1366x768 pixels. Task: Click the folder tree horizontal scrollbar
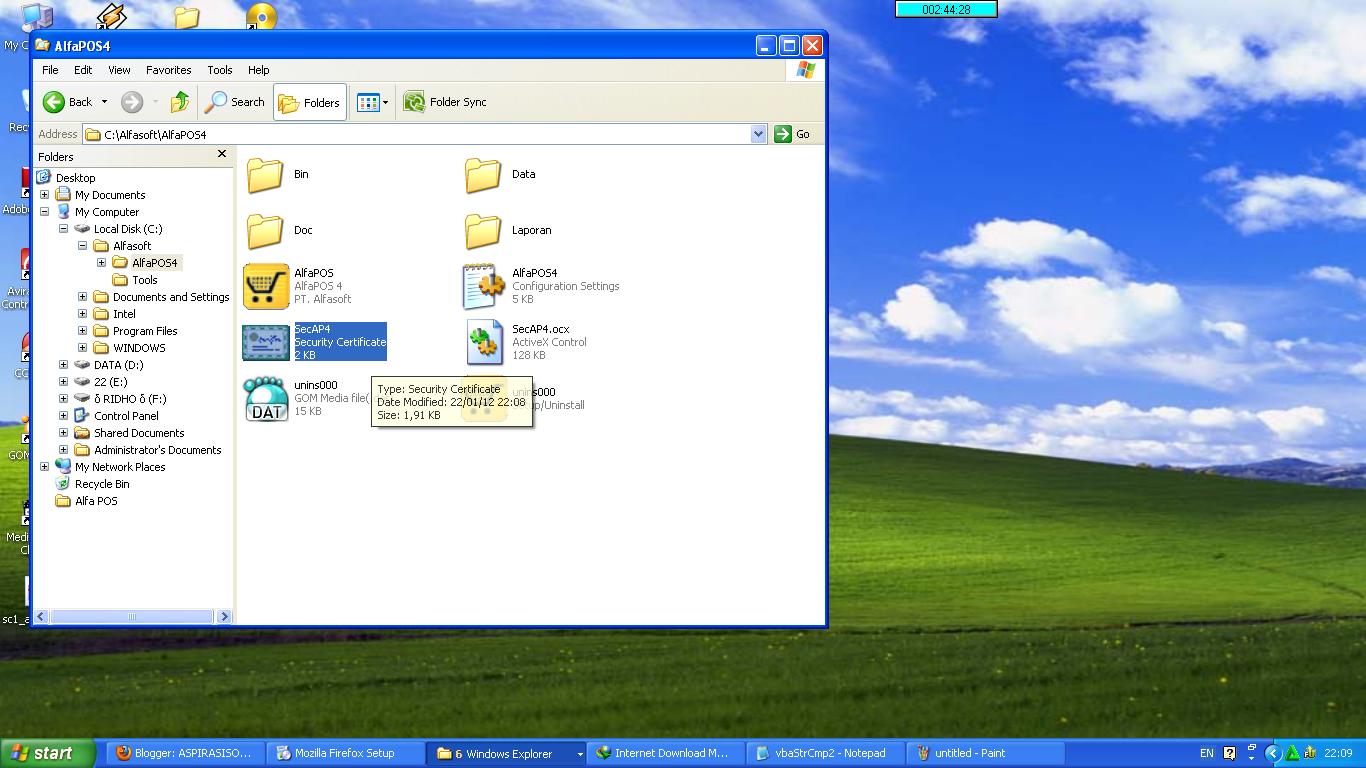[133, 617]
